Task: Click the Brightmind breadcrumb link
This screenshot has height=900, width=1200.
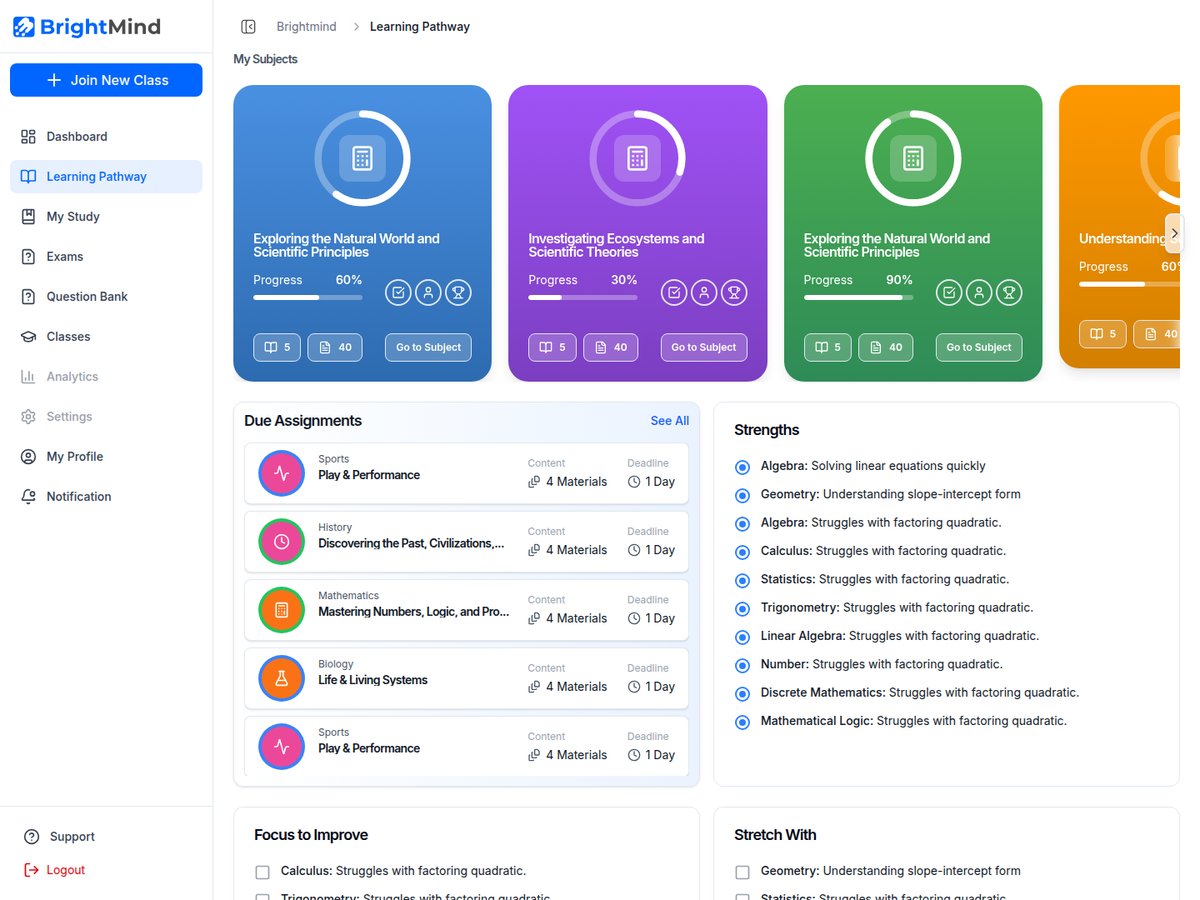Action: coord(306,27)
